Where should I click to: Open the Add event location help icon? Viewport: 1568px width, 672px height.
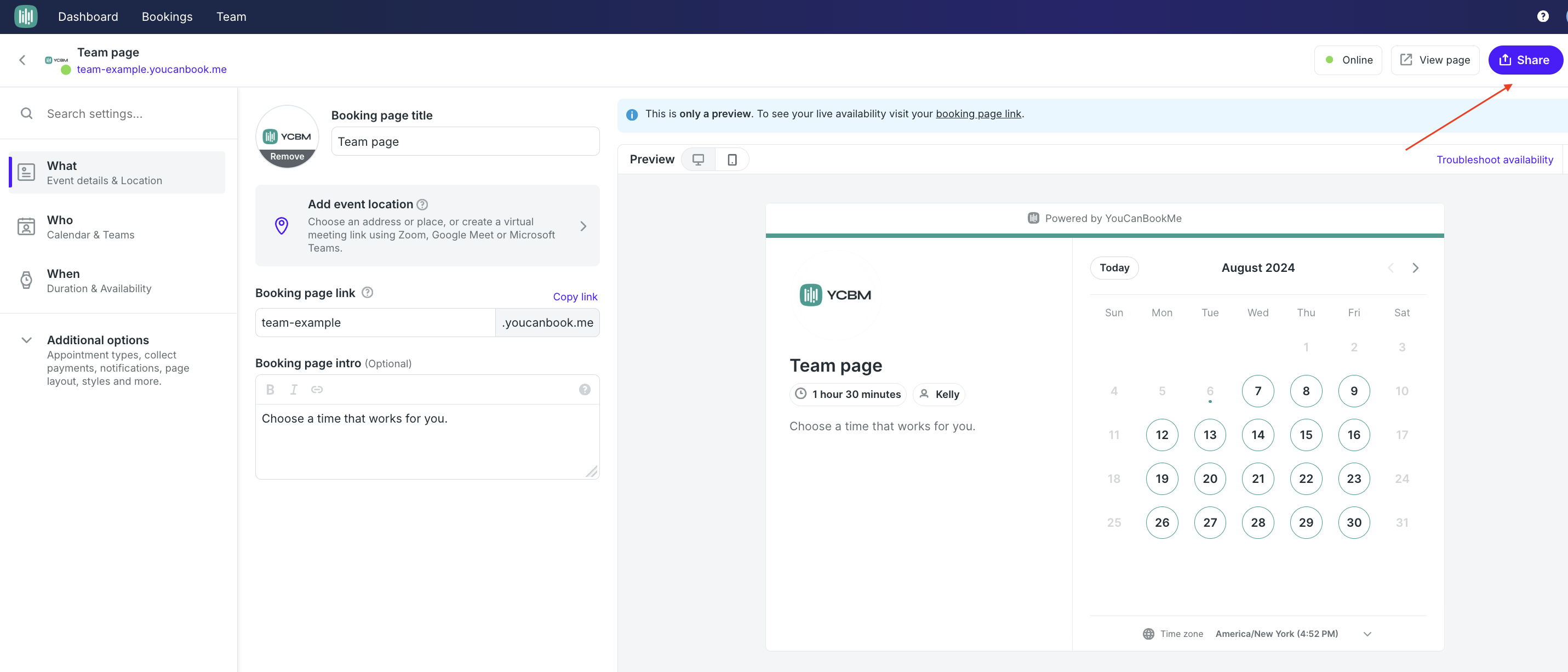pyautogui.click(x=422, y=204)
